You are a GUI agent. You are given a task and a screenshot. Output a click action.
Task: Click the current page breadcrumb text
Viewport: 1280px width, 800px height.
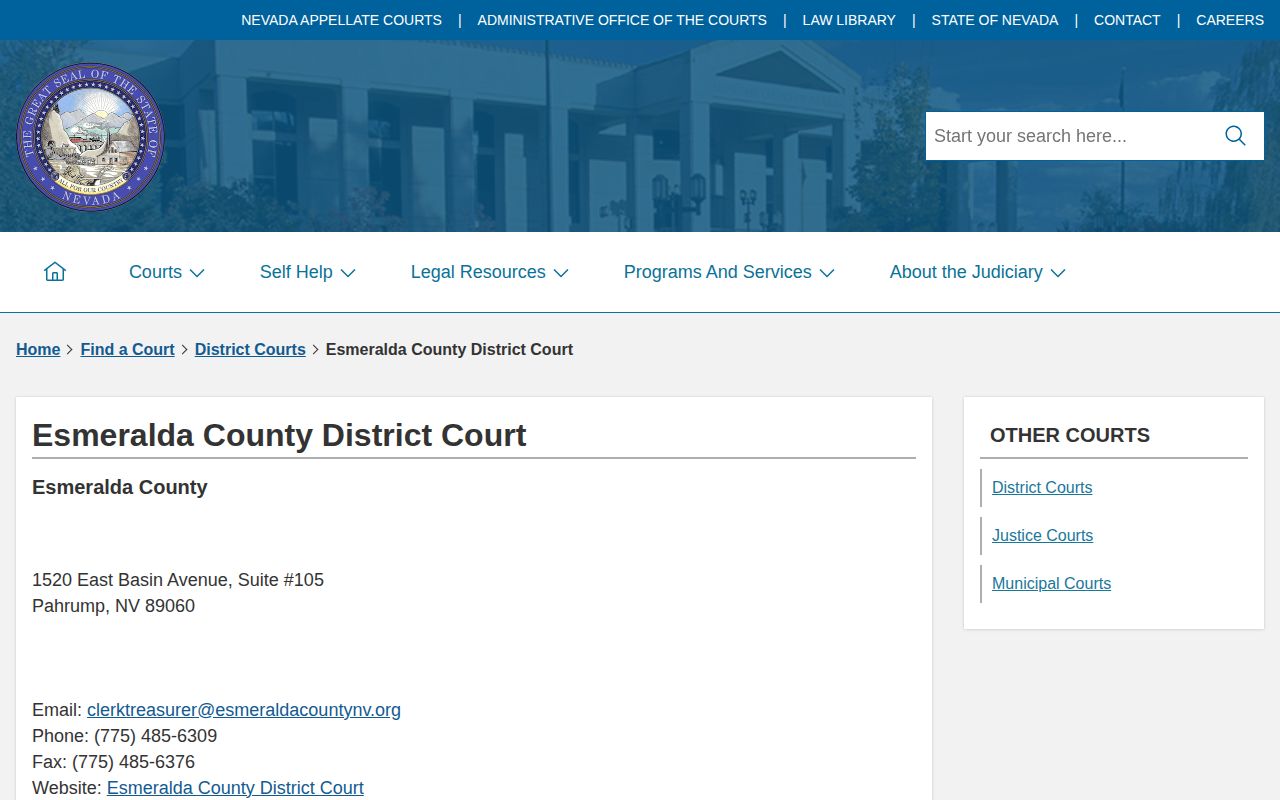449,349
